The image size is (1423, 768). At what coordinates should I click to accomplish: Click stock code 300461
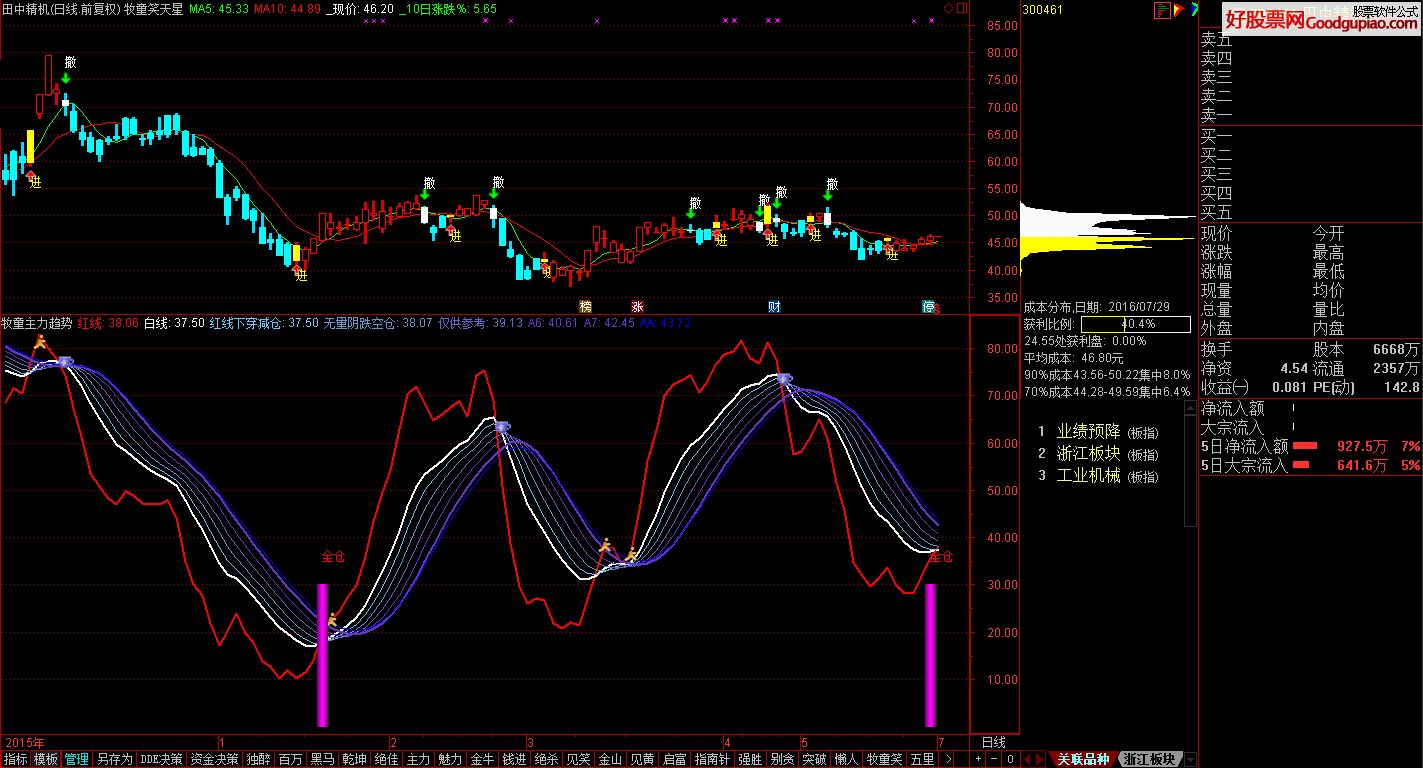pyautogui.click(x=1042, y=10)
